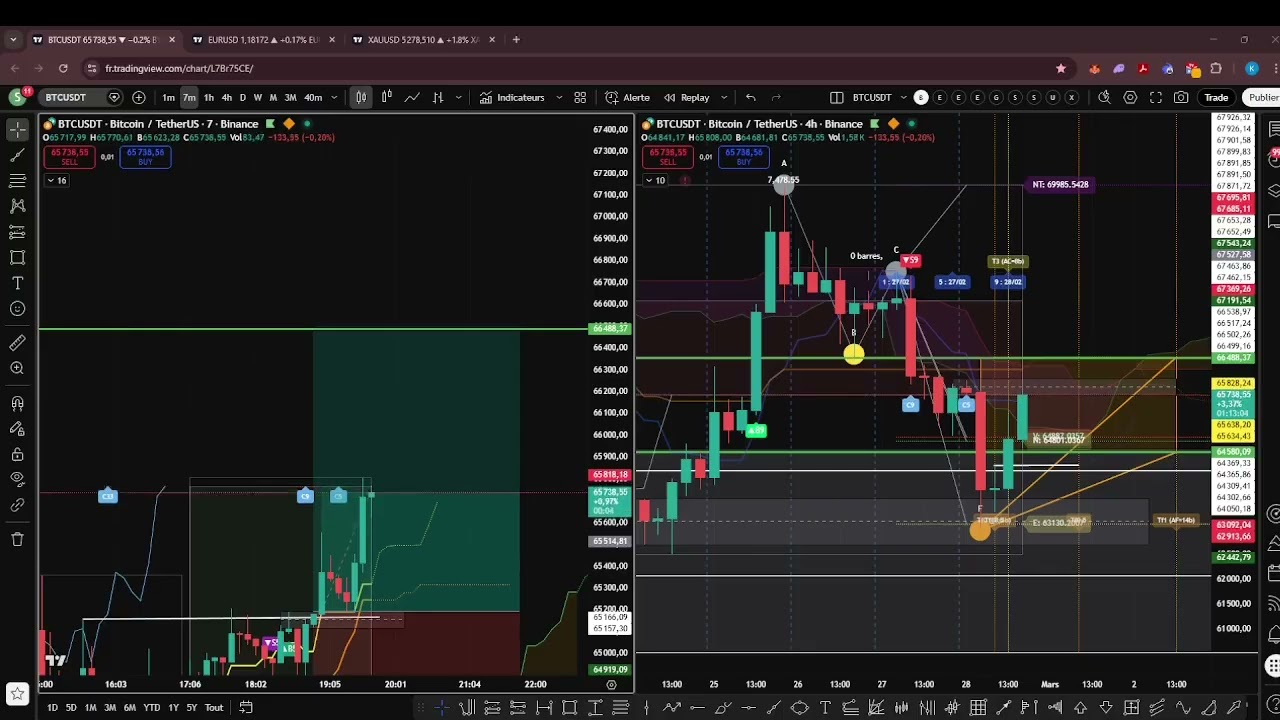Bookmark this page with the star icon

pyautogui.click(x=1061, y=68)
